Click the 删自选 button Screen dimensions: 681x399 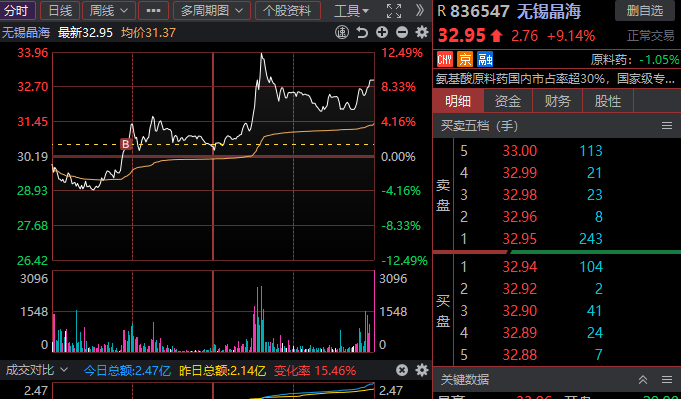coord(645,10)
